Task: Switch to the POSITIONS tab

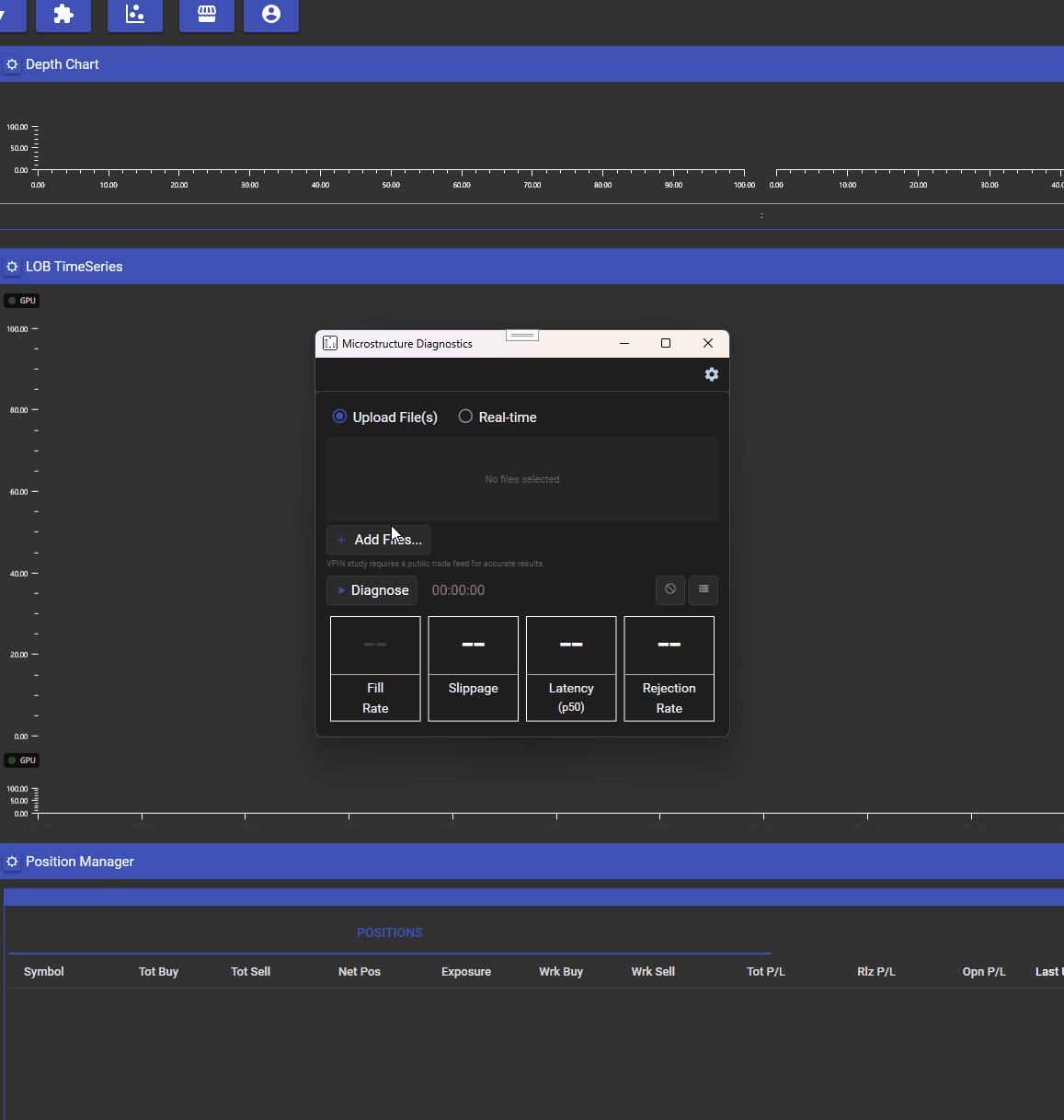Action: pos(390,932)
